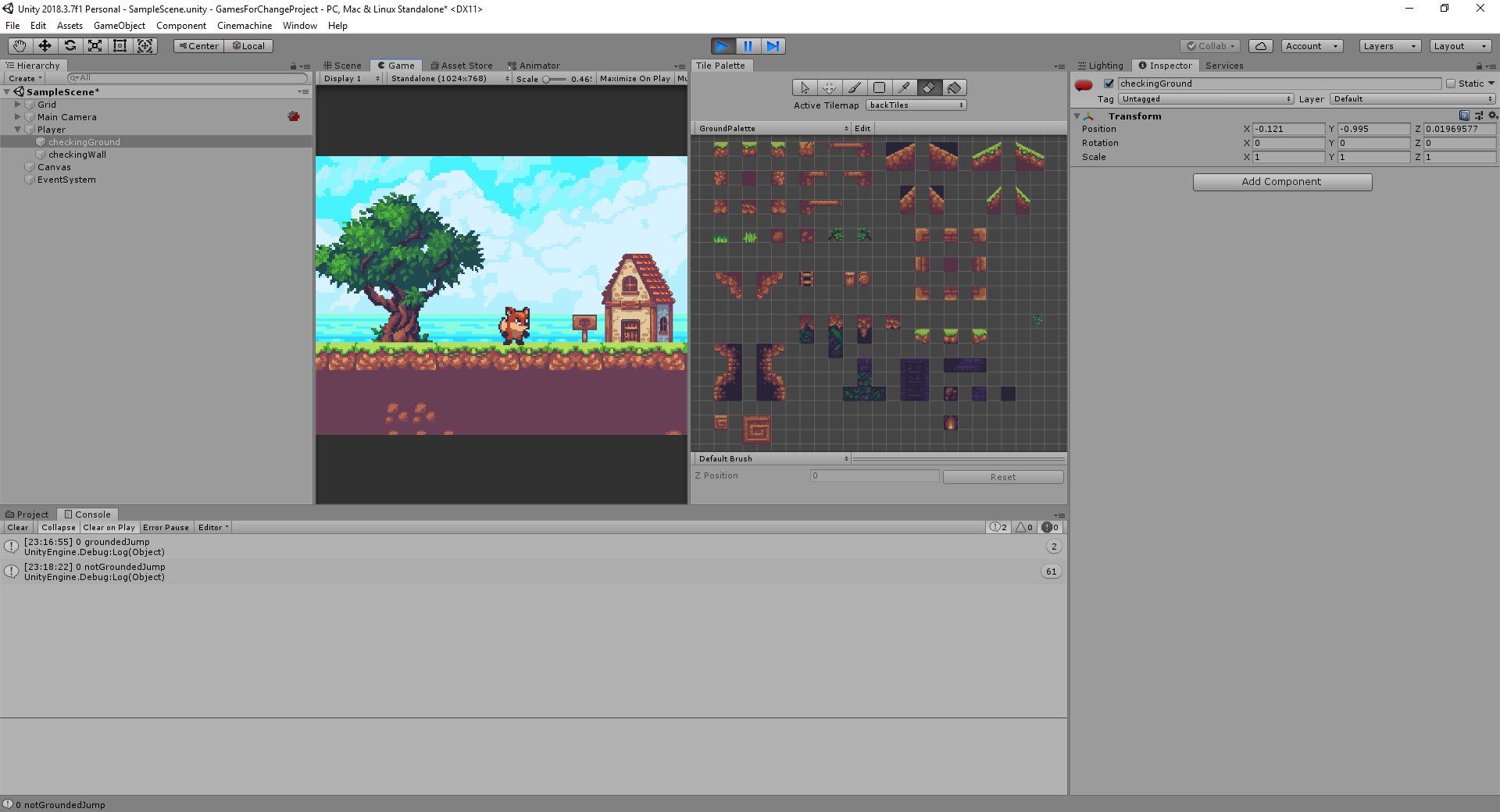Choose the Flood fill bucket tool in Tile Palette
Screen dimensions: 1500x812
(955, 87)
